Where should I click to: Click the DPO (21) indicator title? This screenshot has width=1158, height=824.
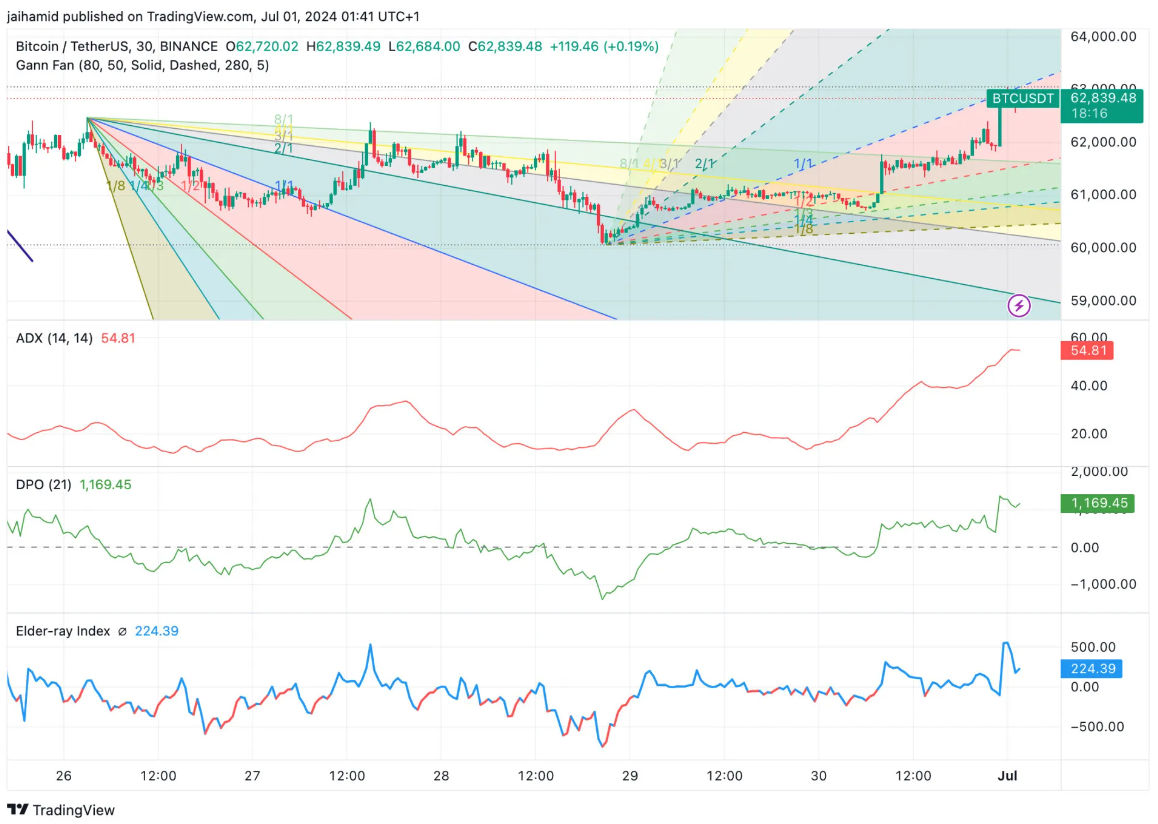coord(43,484)
